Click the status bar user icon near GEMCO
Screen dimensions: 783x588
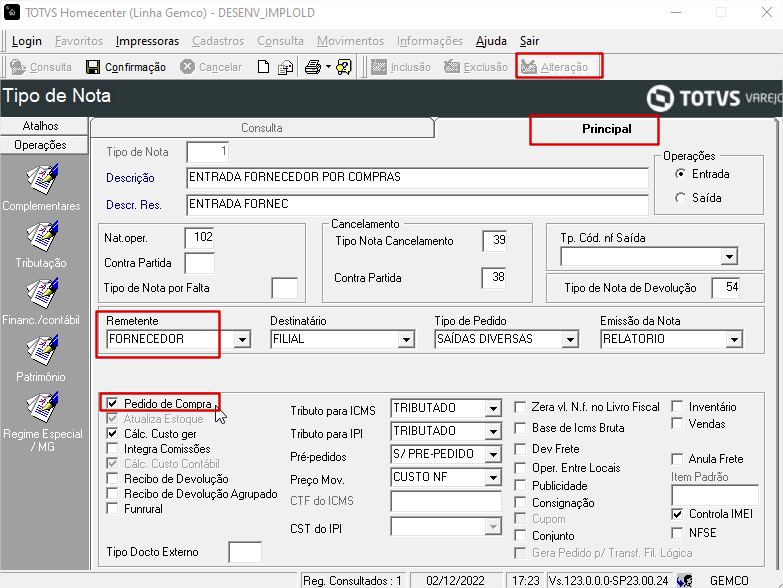coord(685,581)
